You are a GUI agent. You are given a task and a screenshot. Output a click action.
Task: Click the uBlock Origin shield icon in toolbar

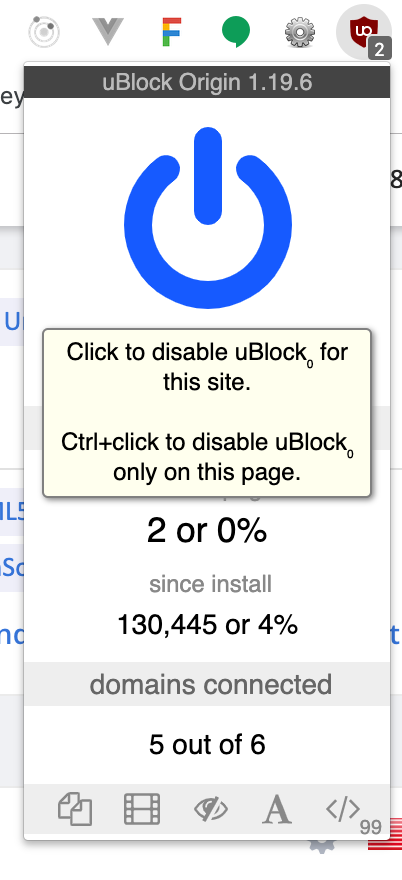click(363, 33)
